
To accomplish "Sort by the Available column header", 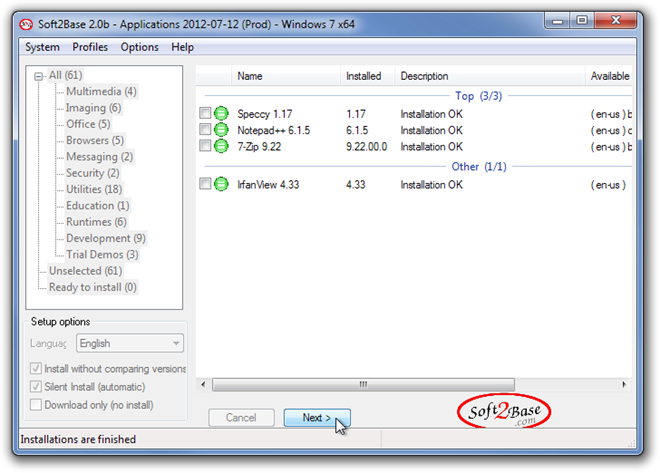I will [x=609, y=76].
